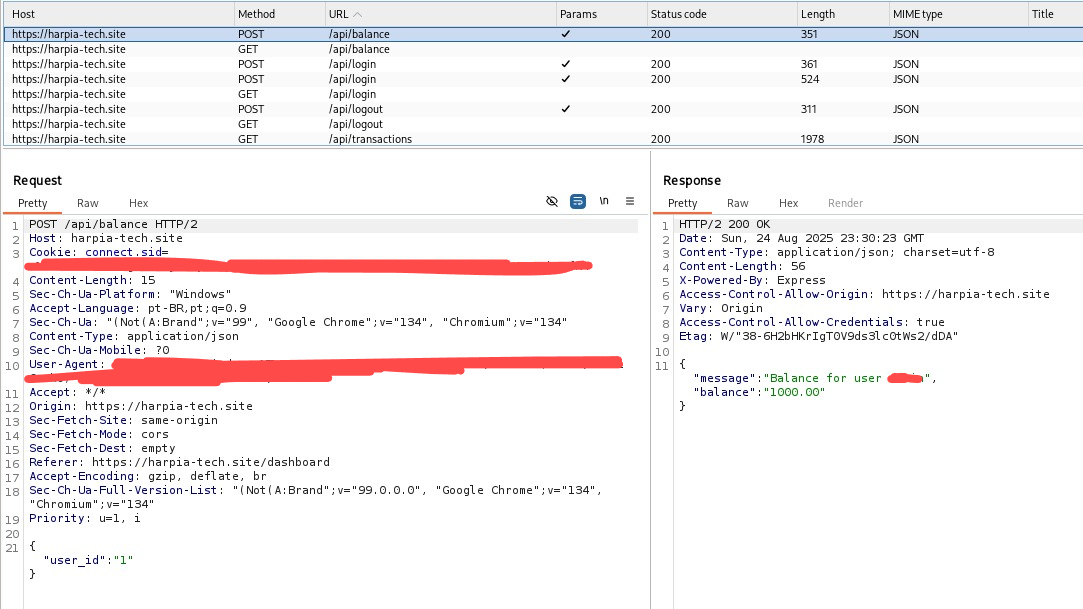The image size is (1083, 609).
Task: Toggle hide non-printable characters eye icon
Action: click(x=552, y=201)
